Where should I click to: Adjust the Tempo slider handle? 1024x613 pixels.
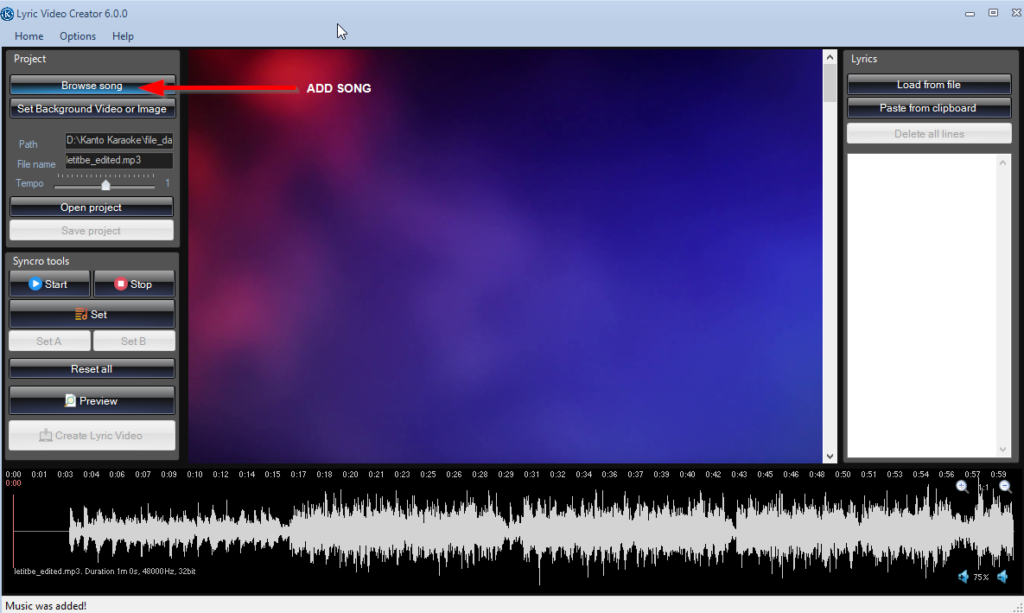pos(106,184)
